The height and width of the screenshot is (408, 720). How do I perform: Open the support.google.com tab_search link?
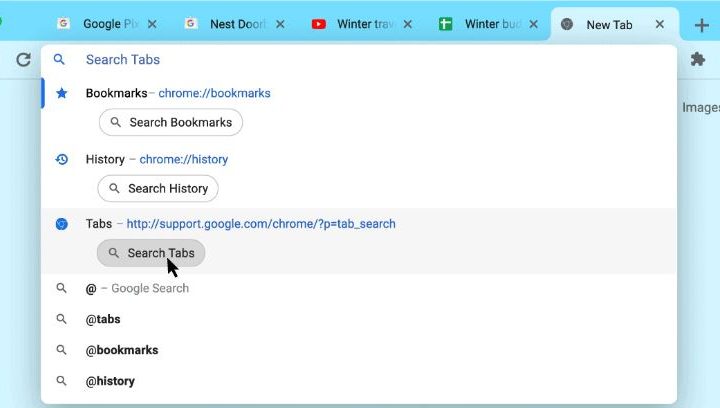click(261, 224)
